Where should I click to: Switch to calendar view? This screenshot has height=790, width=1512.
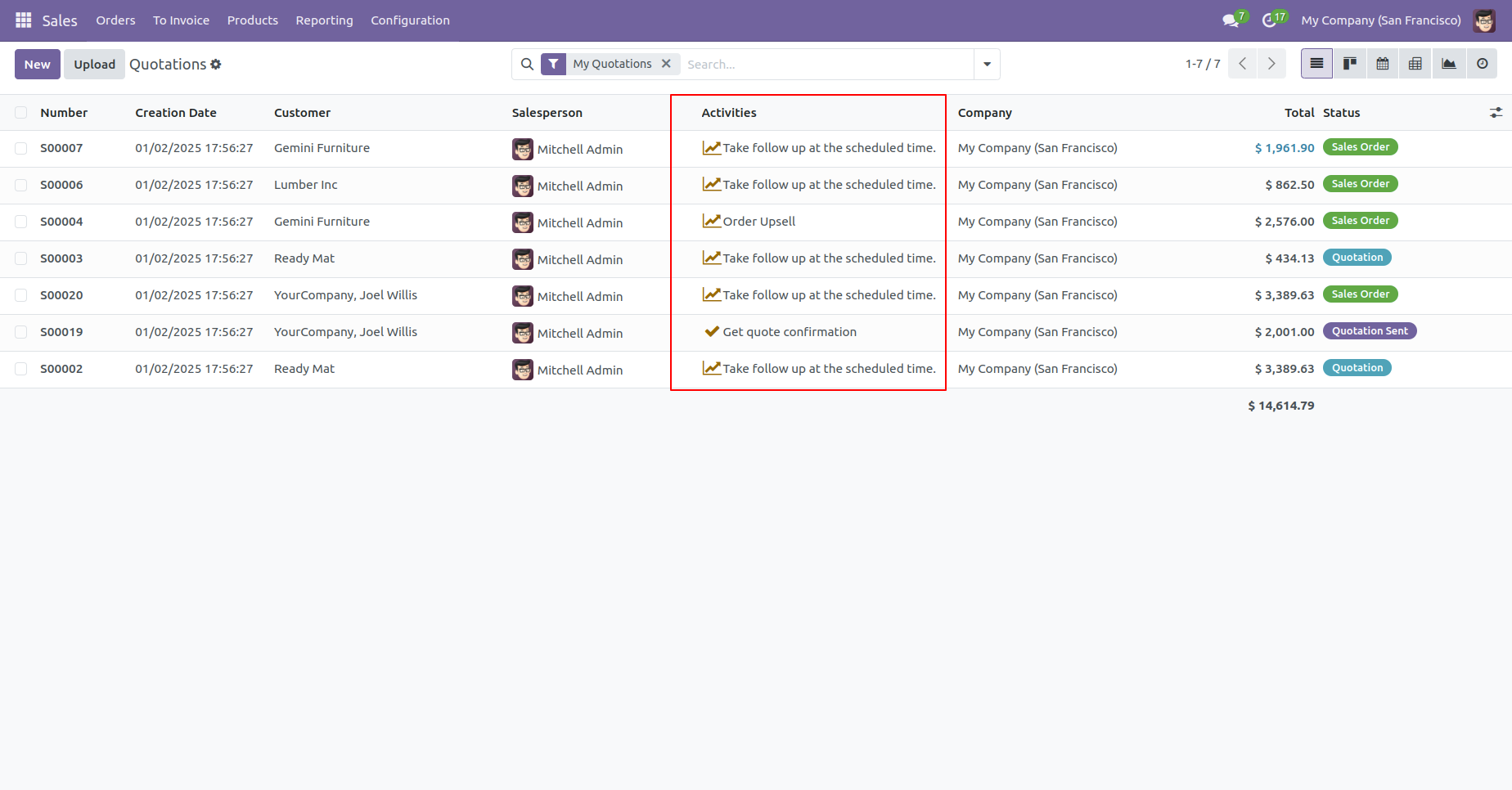click(x=1383, y=64)
